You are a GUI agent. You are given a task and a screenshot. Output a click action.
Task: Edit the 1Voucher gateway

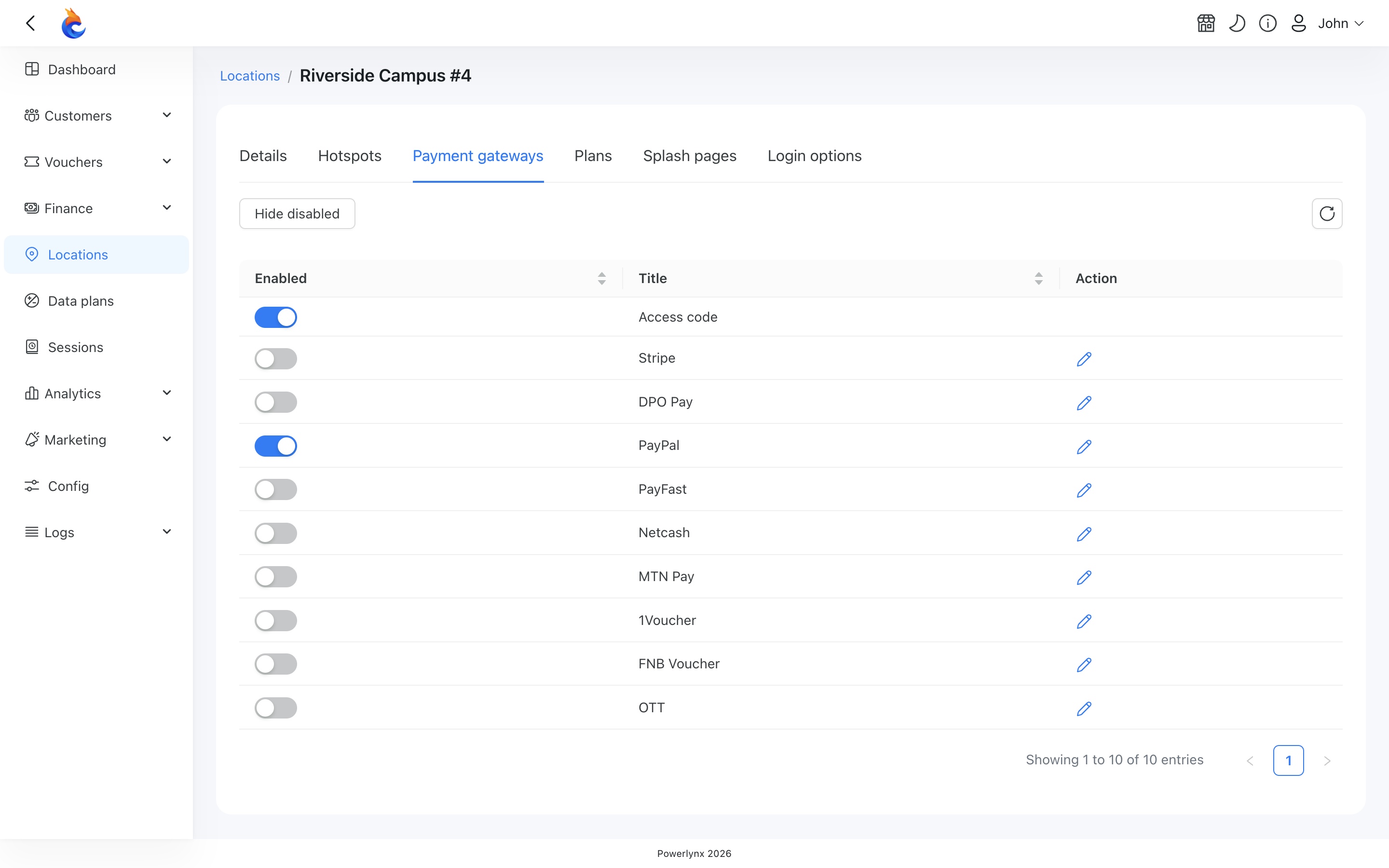click(x=1084, y=621)
